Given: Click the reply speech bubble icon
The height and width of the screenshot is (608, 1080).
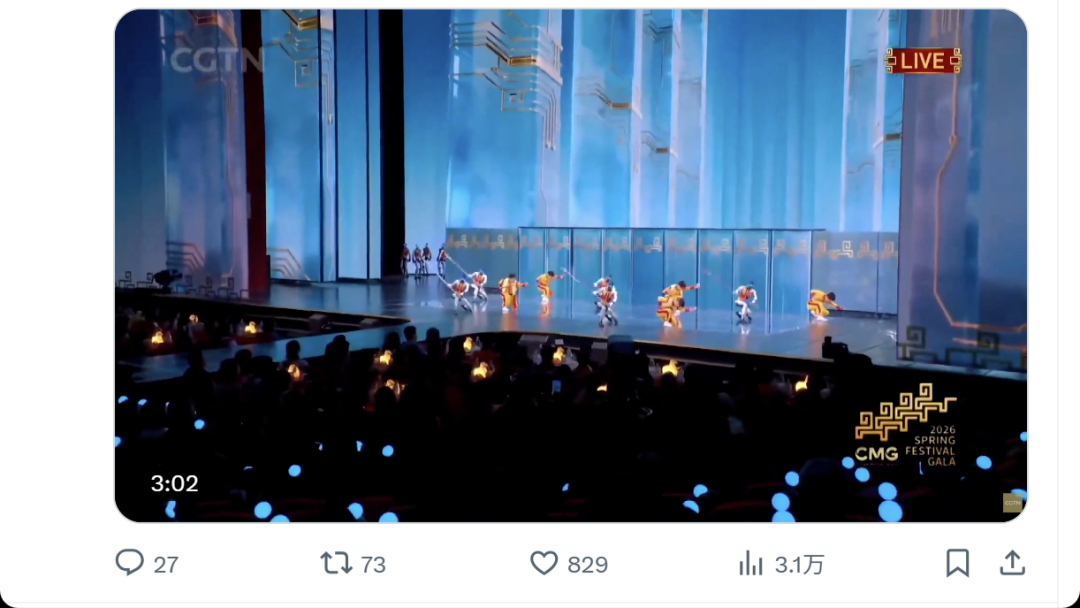Looking at the screenshot, I should 130,562.
